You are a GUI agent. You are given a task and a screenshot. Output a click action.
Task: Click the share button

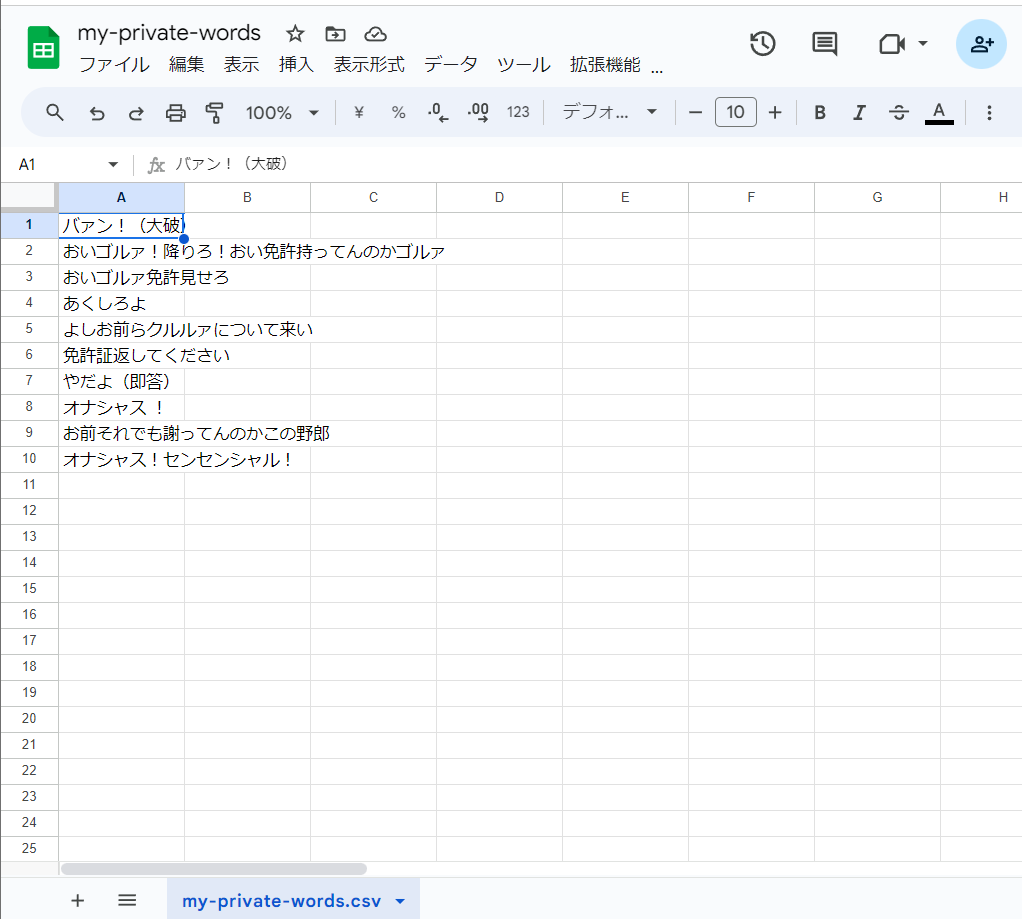[981, 44]
